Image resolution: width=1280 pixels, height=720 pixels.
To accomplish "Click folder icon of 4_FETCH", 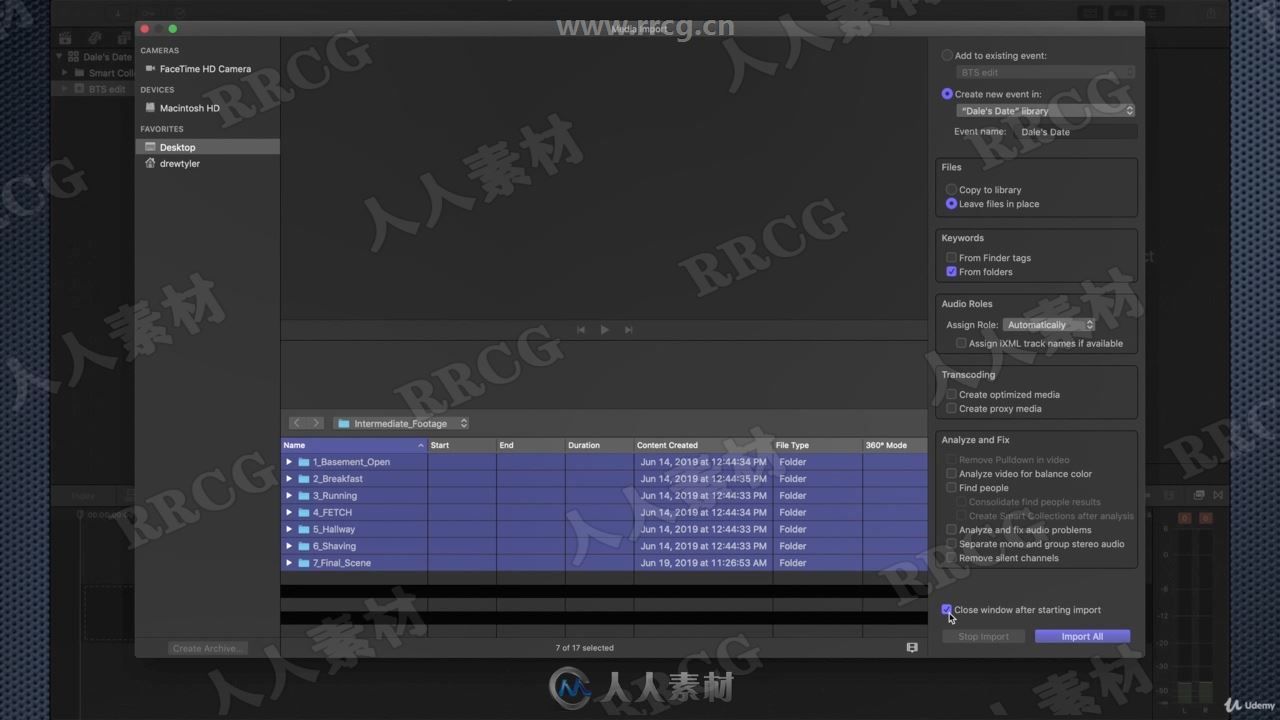I will [304, 512].
